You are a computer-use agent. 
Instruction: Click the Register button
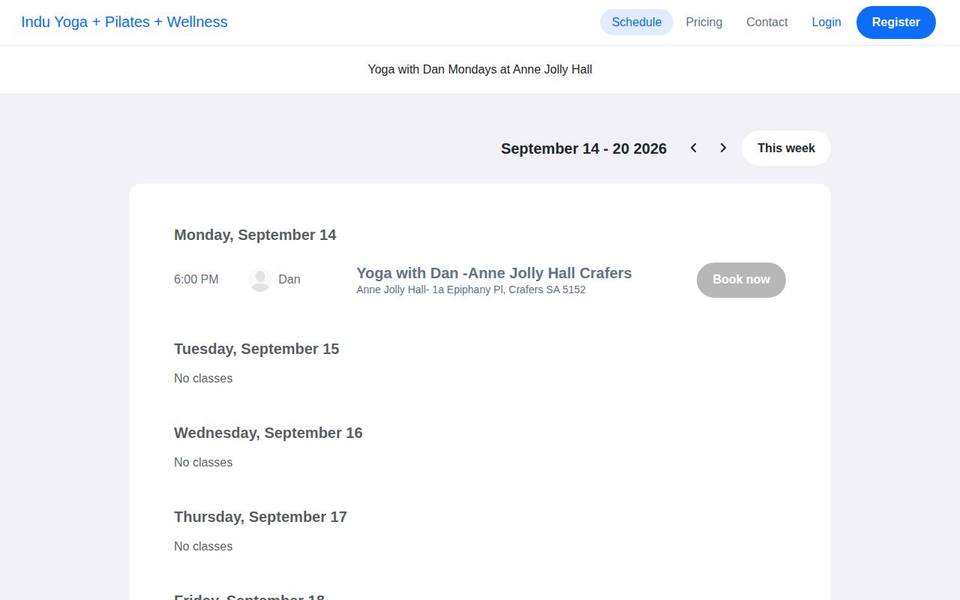coord(896,23)
